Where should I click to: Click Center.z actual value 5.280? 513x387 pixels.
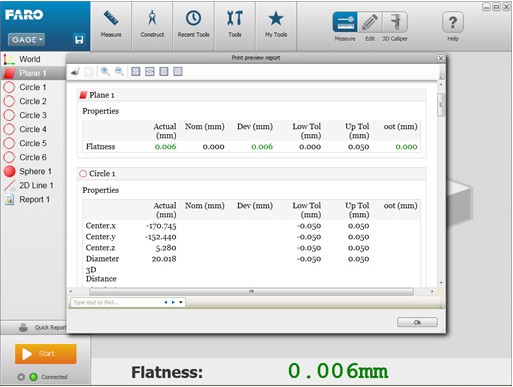[166, 248]
